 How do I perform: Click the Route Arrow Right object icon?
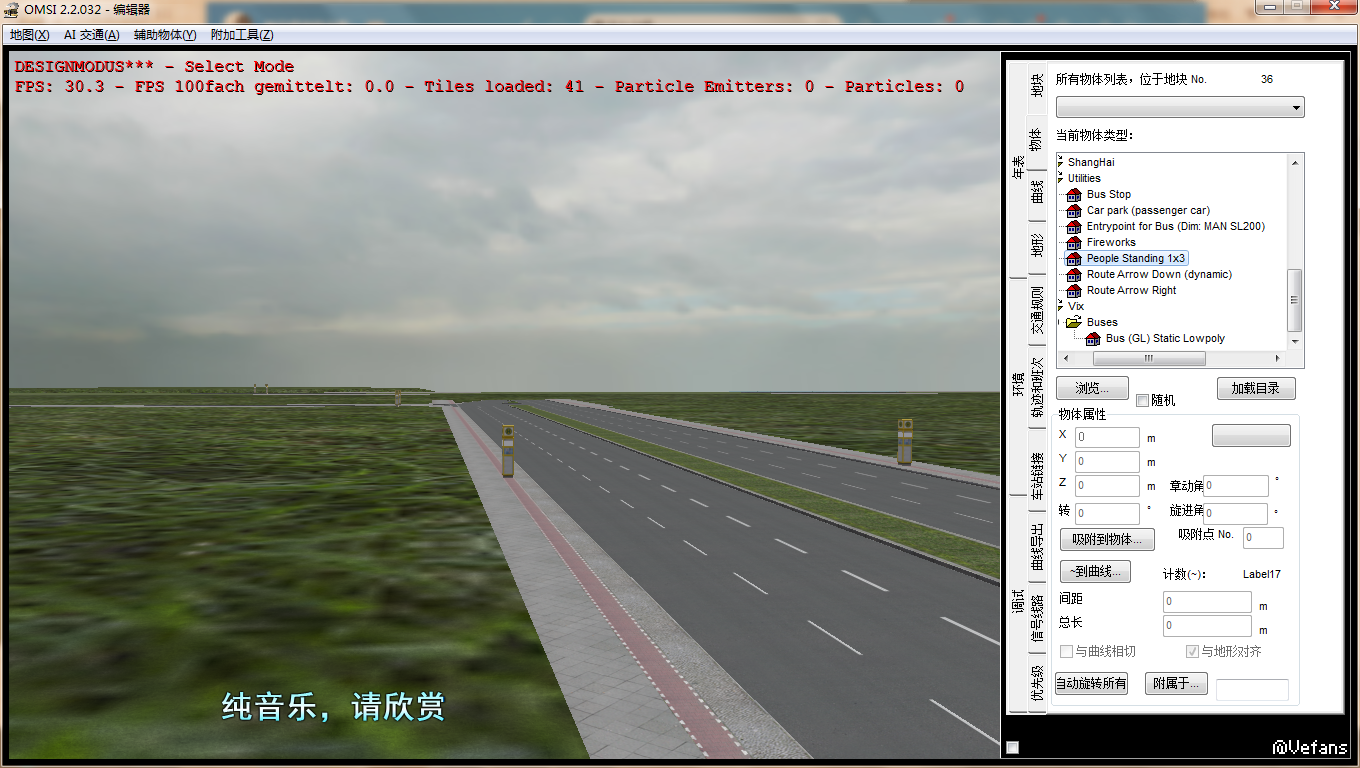tap(1074, 290)
